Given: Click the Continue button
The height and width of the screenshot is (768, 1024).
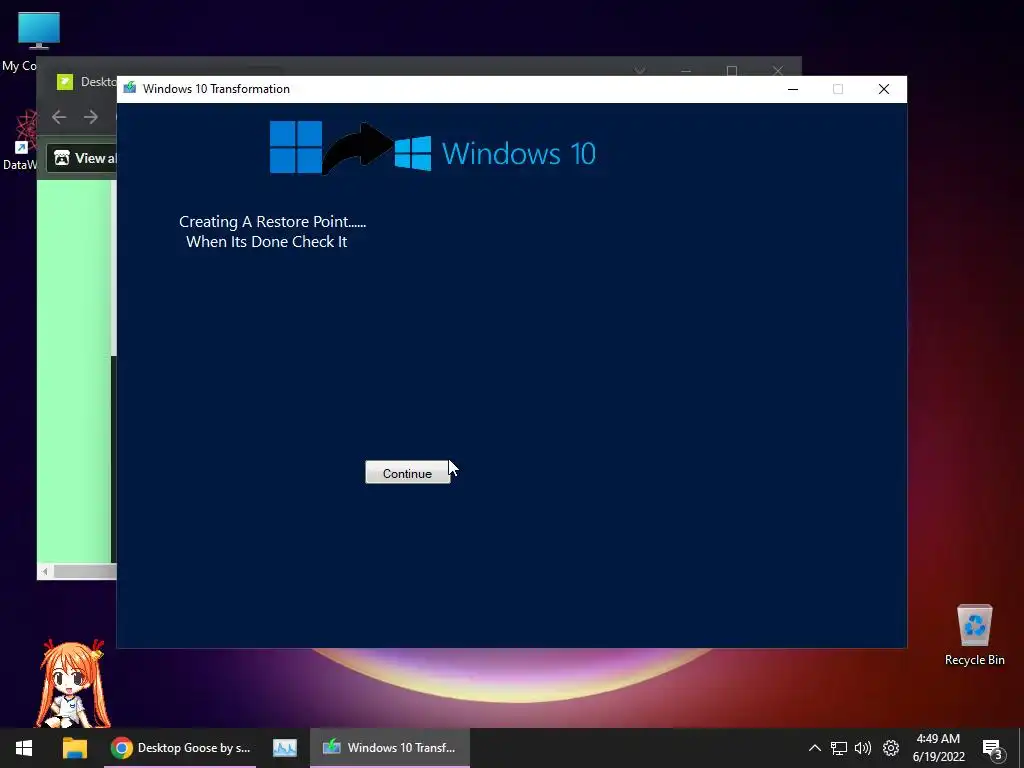Looking at the screenshot, I should [408, 473].
